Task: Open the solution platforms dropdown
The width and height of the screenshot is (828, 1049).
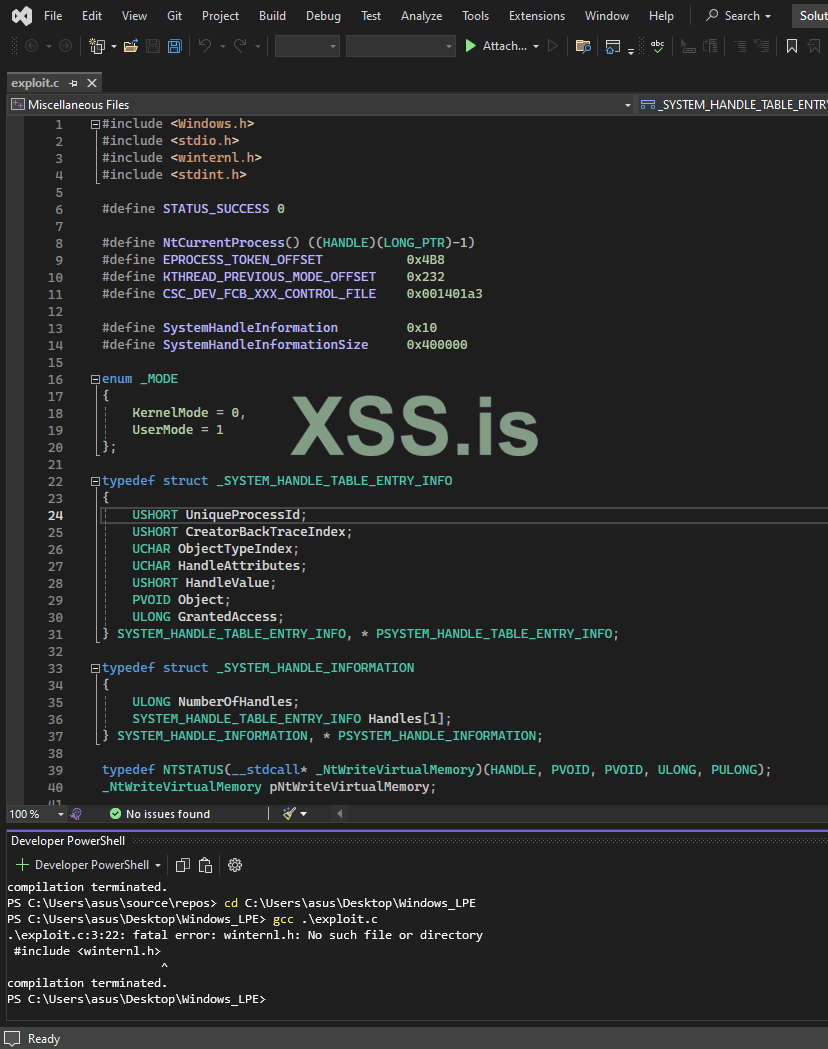Action: 401,46
